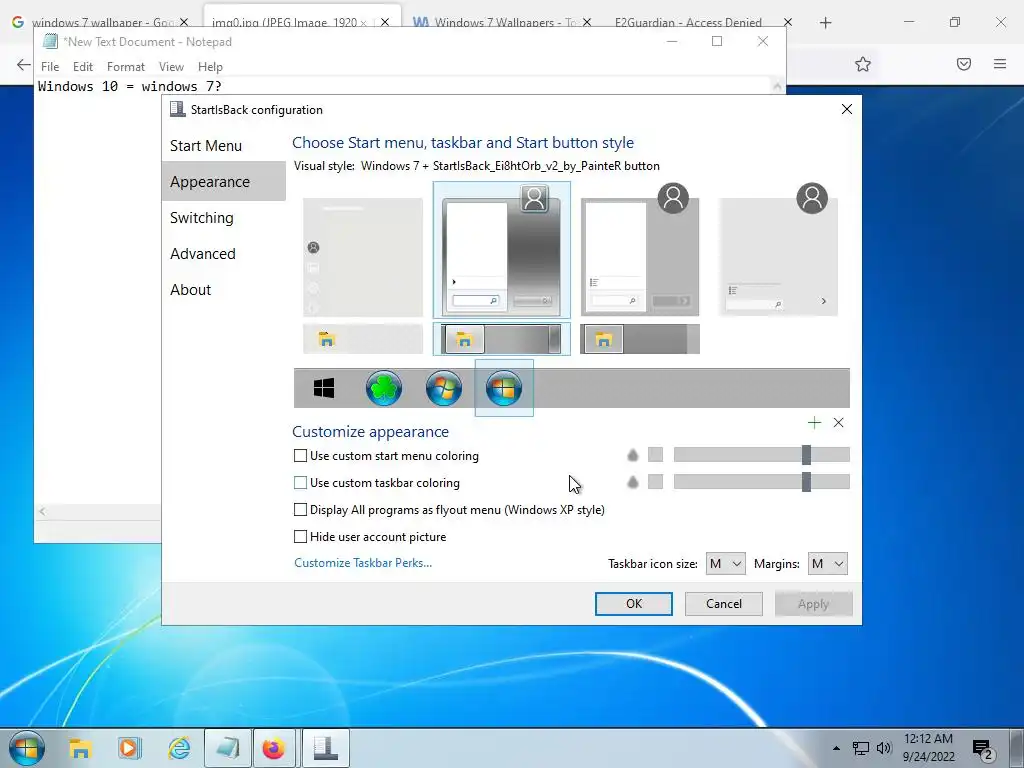Image resolution: width=1024 pixels, height=768 pixels.
Task: Switch to E2Guardian Access Denied tab
Action: pyautogui.click(x=688, y=22)
